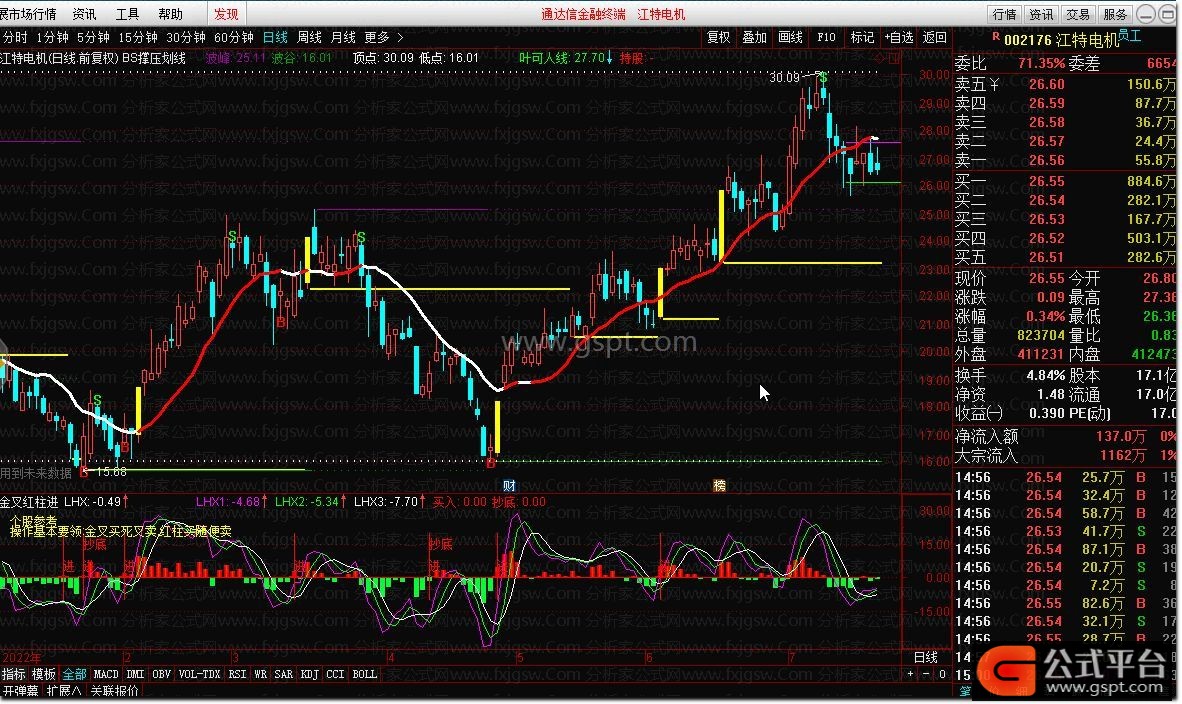Expand the 更多 periods dropdown
The image size is (1182, 704).
[383, 37]
